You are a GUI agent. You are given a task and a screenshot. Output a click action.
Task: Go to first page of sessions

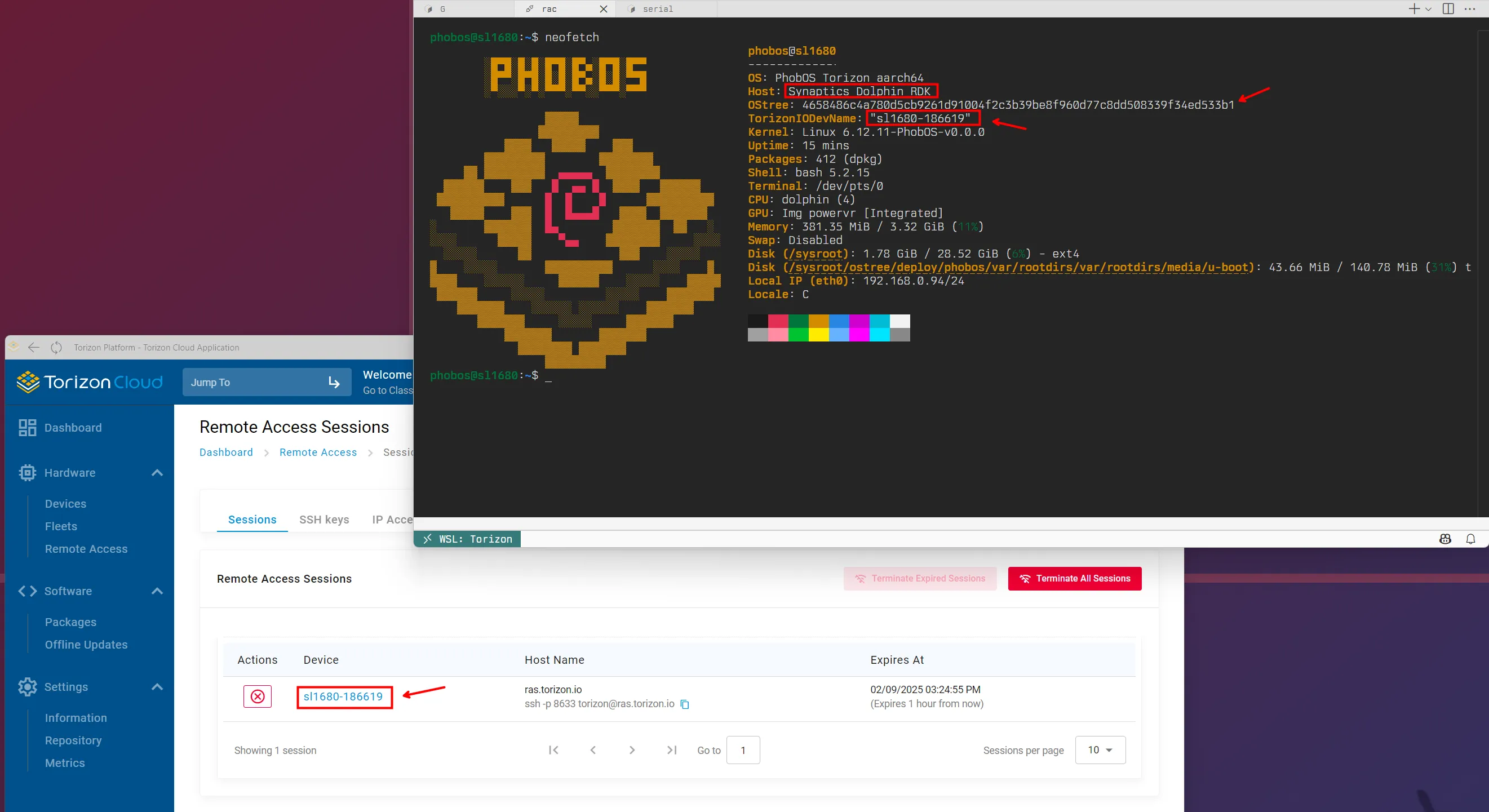[x=553, y=750]
